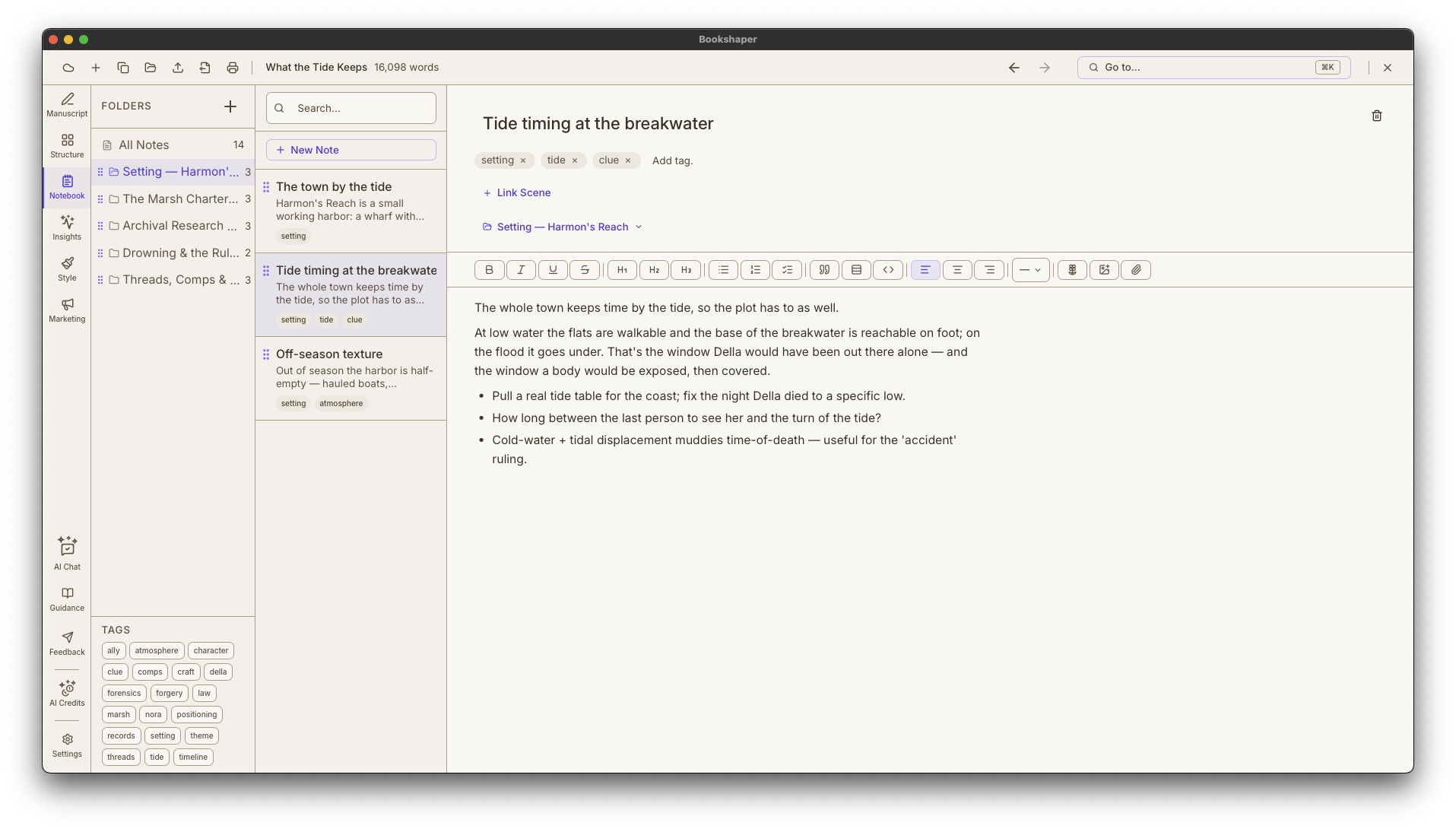Open the divider style dropdown
Viewport: 1456px width, 829px height.
(x=1030, y=270)
